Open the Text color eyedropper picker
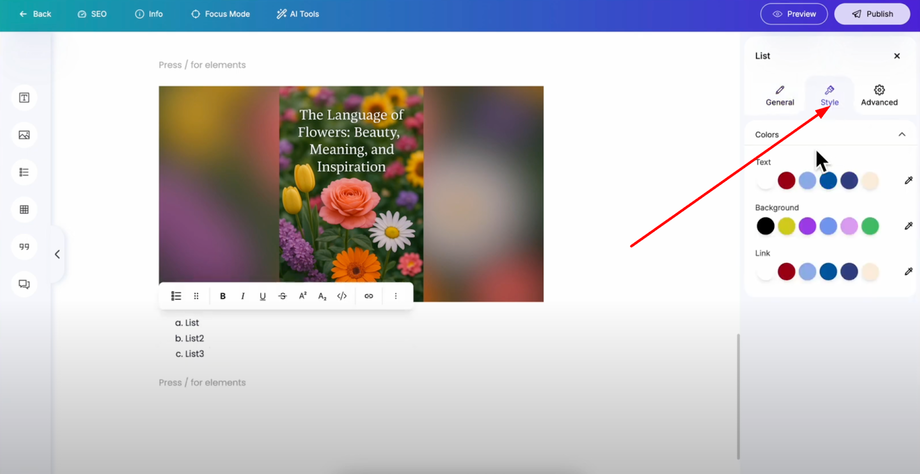 pyautogui.click(x=908, y=181)
